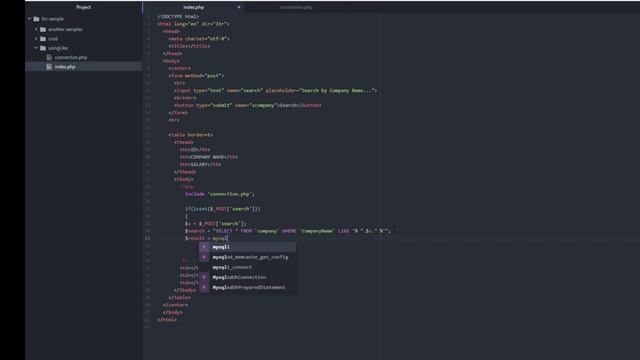Choose the mysqlnd_memcache_get_config suggestion
Screen dimensions: 640x360
click(247, 257)
